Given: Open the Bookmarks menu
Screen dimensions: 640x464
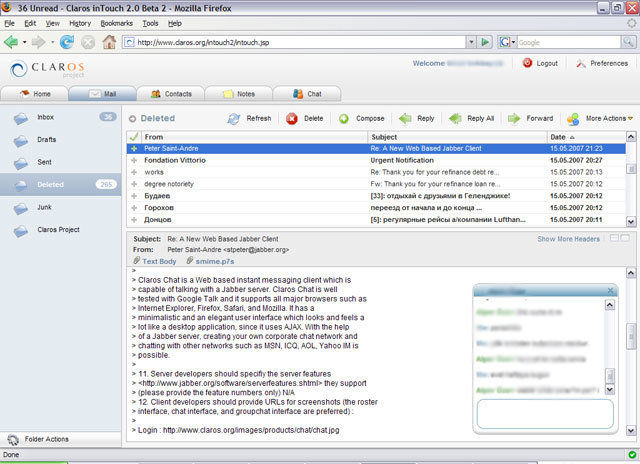Looking at the screenshot, I should [117, 23].
